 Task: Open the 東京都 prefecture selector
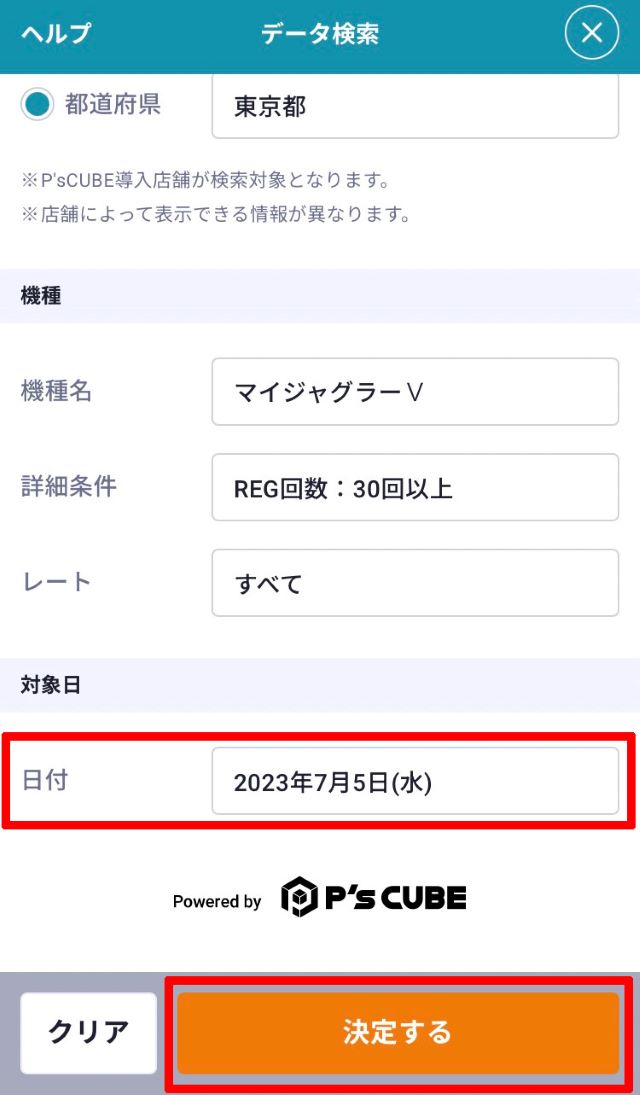[x=415, y=106]
